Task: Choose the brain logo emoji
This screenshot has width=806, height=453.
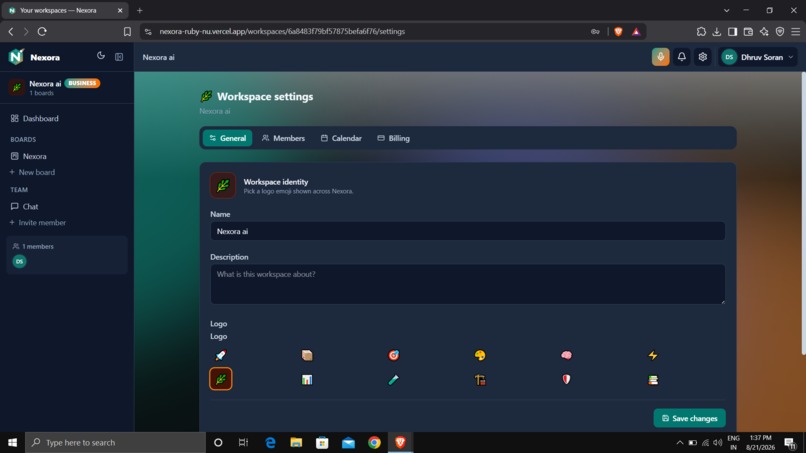Action: point(566,355)
